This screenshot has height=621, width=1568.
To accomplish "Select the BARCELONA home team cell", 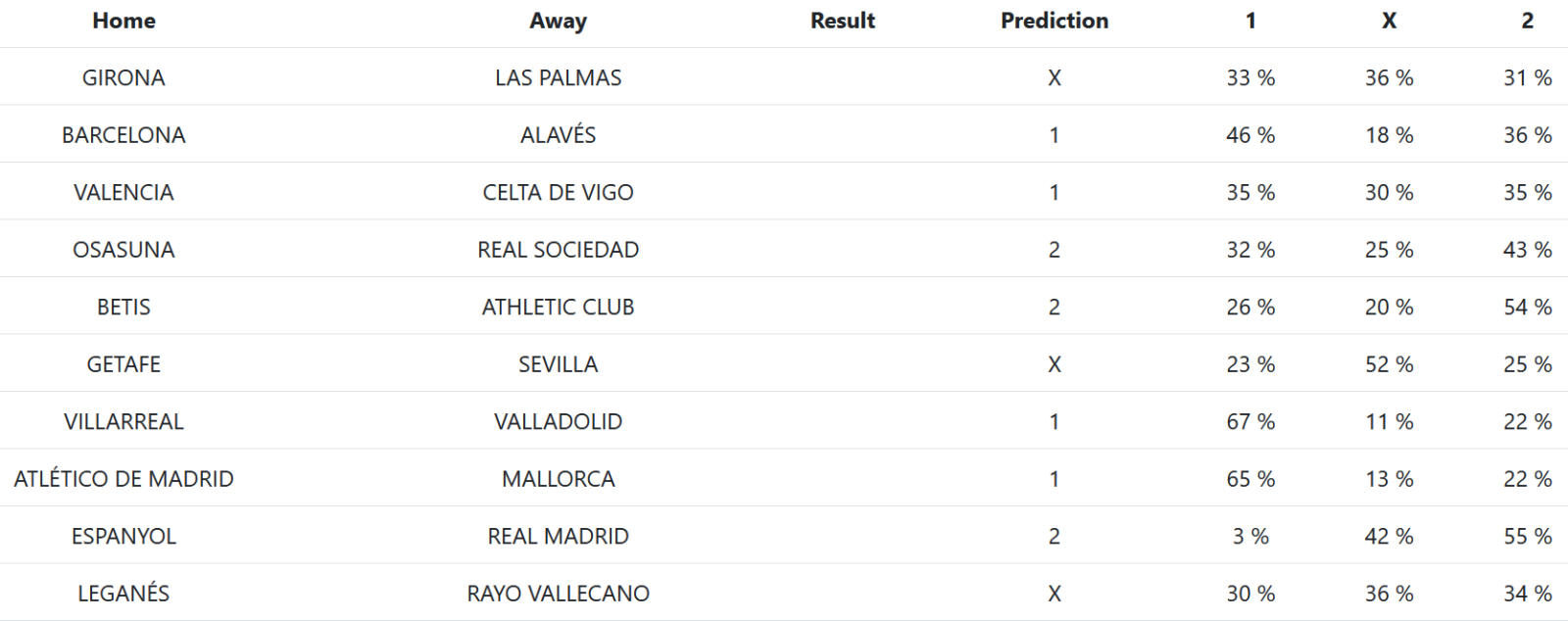I will [x=123, y=135].
